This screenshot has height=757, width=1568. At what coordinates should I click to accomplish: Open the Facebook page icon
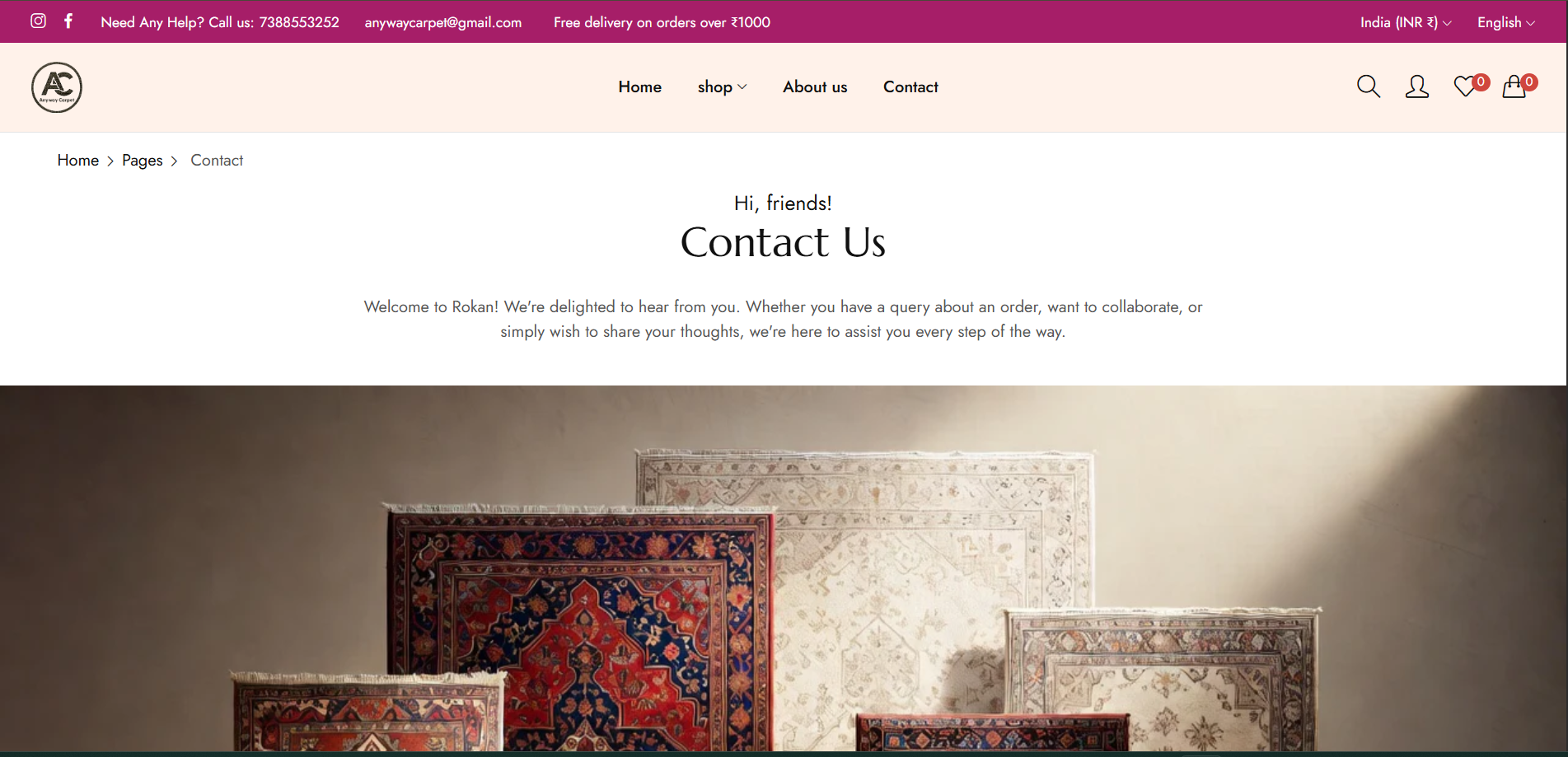point(68,21)
